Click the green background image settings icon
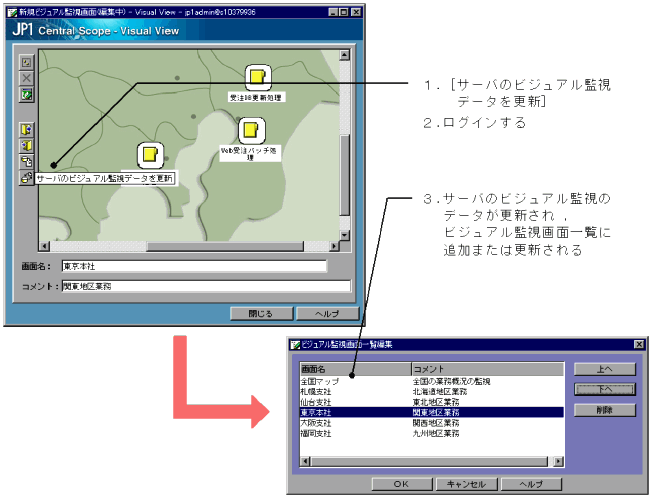The image size is (651, 498). [x=27, y=94]
